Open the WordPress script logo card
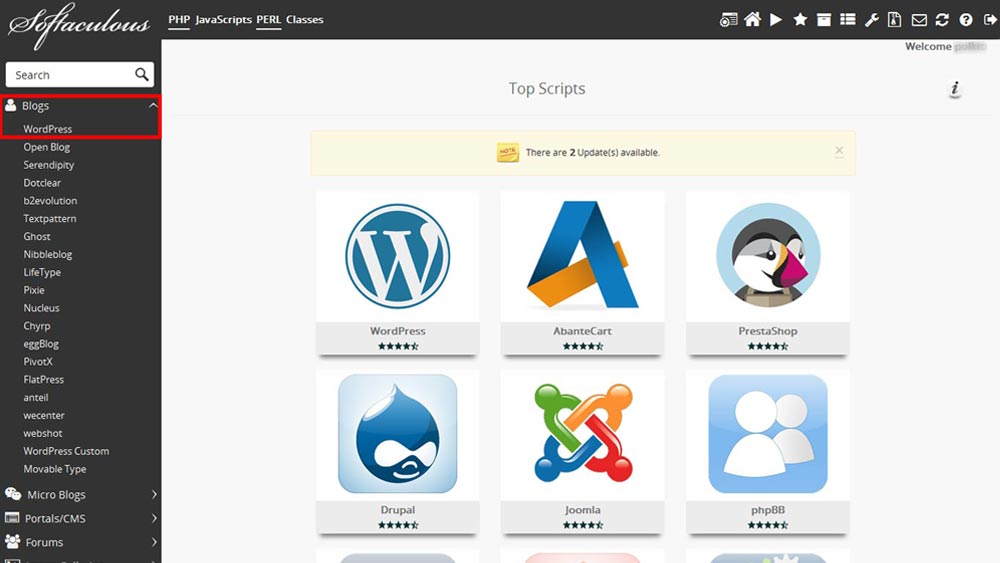1000x563 pixels. point(397,273)
